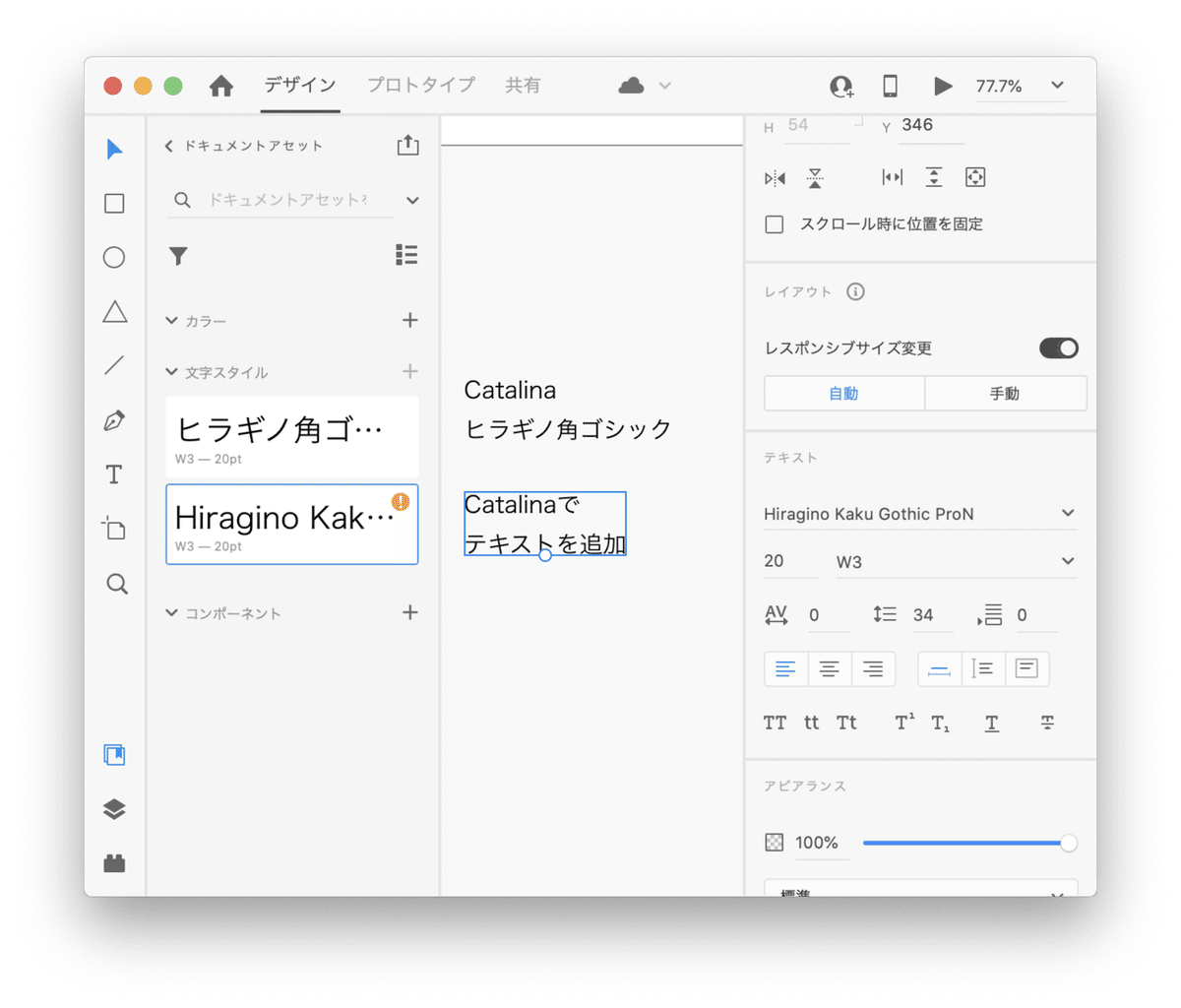The image size is (1181, 1008).
Task: Toggle strikethrough text
Action: click(1047, 724)
